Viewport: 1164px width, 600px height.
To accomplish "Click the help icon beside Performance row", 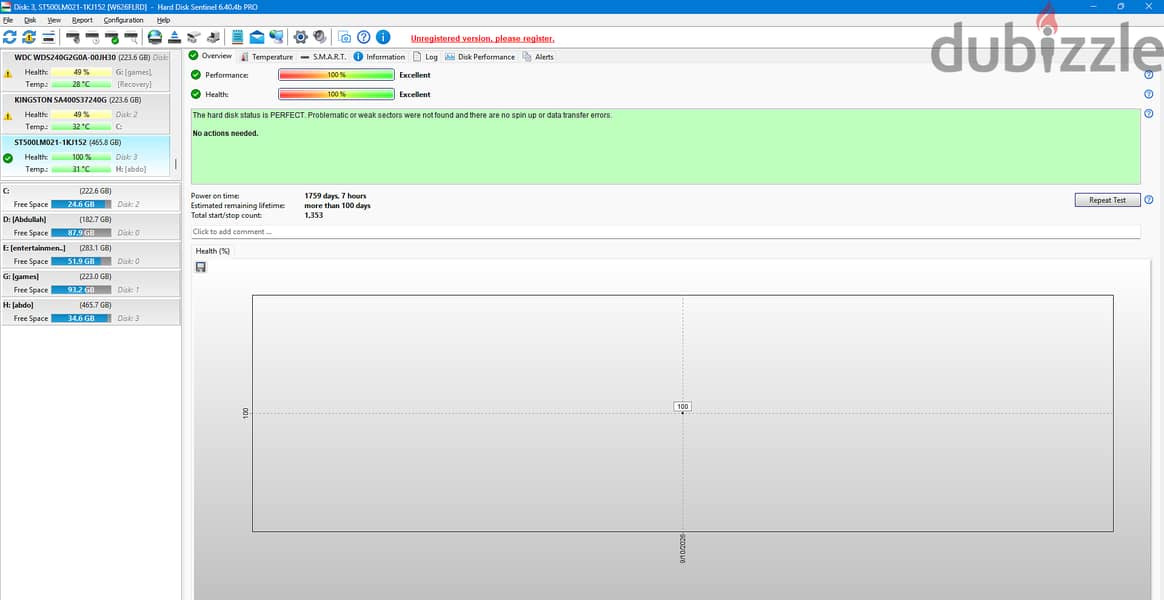I will pyautogui.click(x=1148, y=75).
